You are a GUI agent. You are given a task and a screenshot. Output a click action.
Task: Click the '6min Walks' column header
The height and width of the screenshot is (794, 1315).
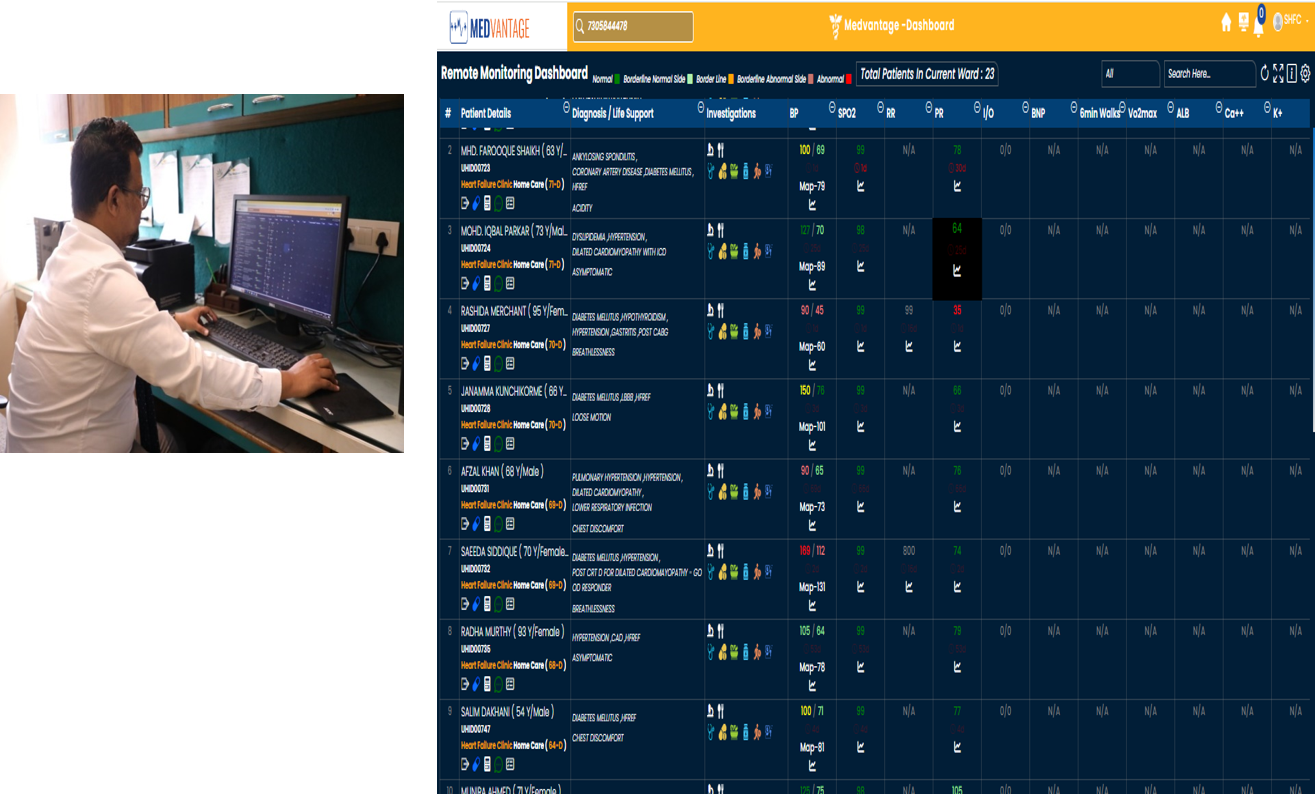(x=1100, y=113)
